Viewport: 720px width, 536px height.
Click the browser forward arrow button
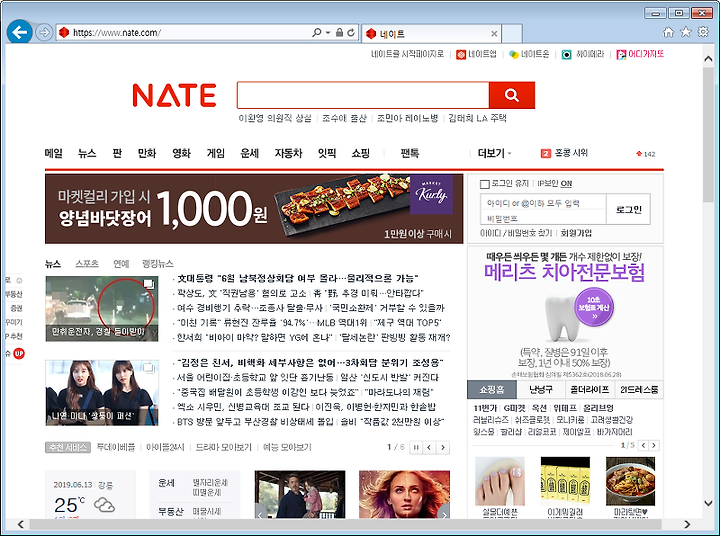pos(44,33)
